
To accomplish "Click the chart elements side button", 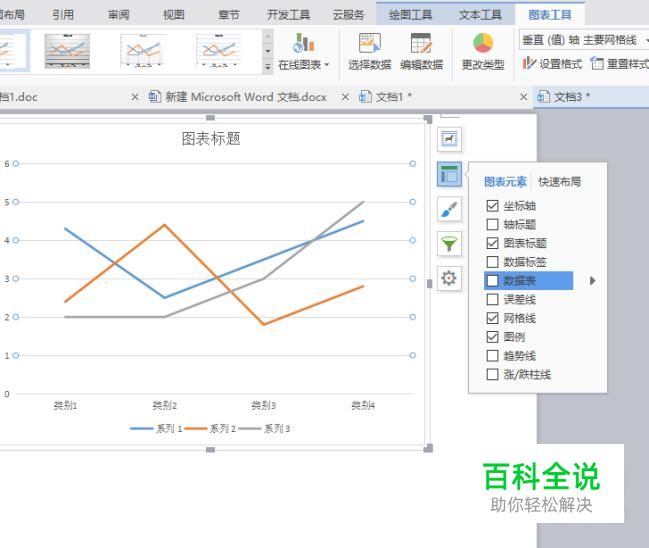I will tap(449, 174).
